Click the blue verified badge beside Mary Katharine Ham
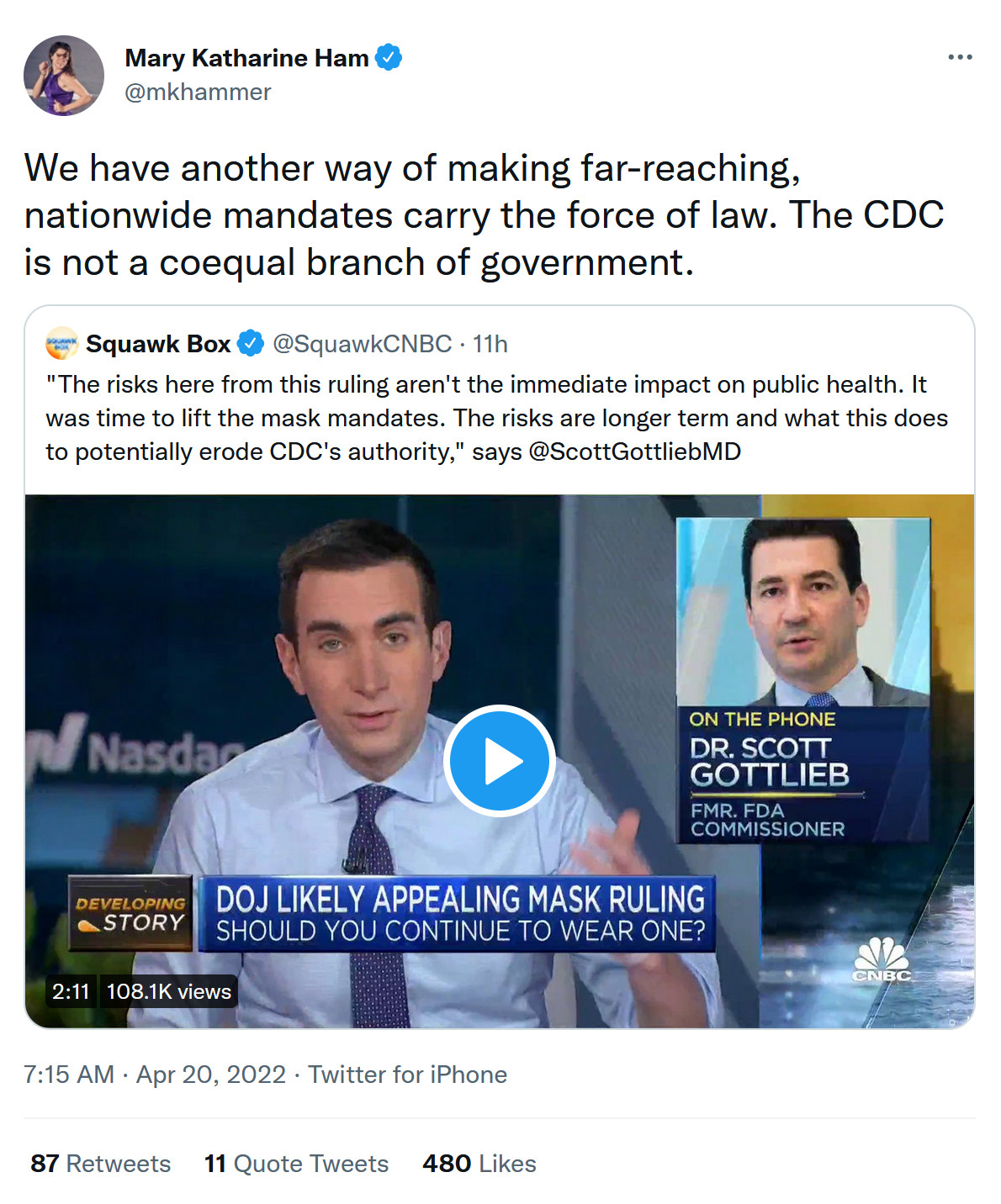This screenshot has width=1001, height=1204. (388, 58)
